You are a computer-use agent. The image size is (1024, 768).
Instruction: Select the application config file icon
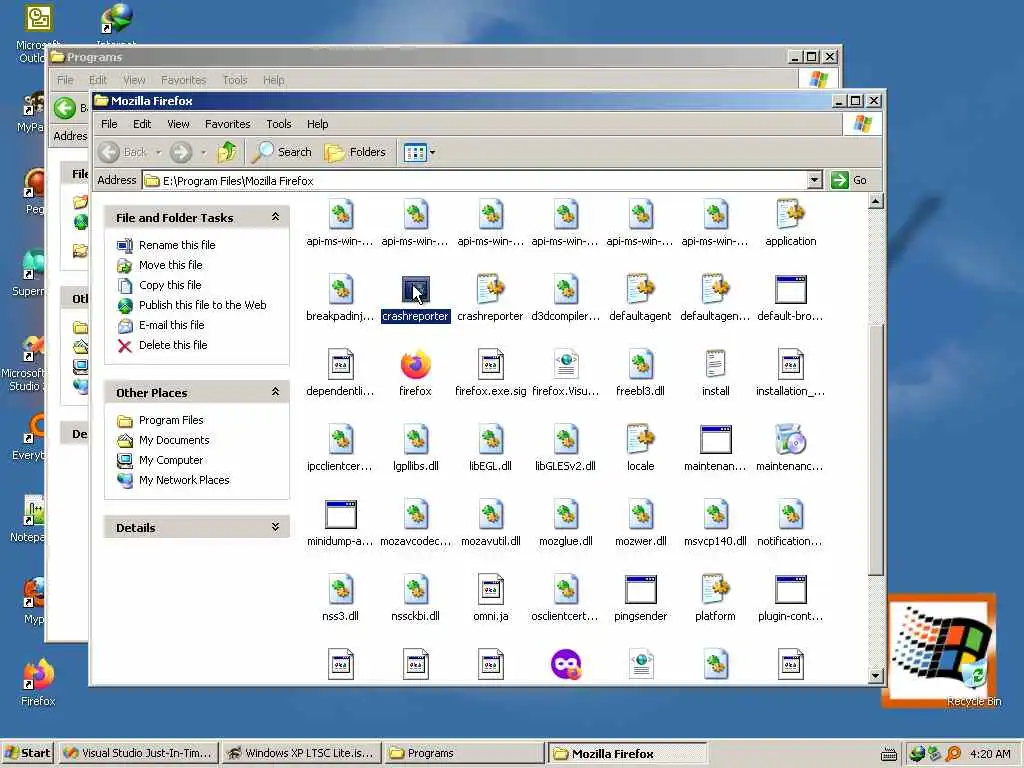tap(790, 214)
